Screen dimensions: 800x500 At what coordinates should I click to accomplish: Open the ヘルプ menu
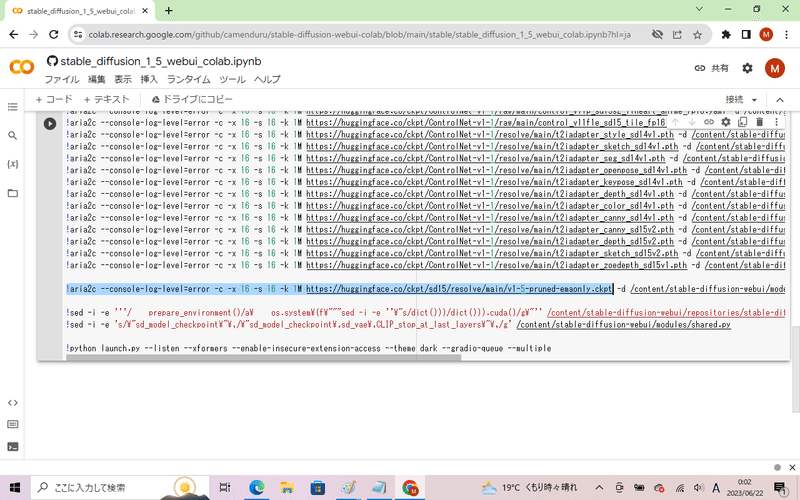pyautogui.click(x=267, y=80)
